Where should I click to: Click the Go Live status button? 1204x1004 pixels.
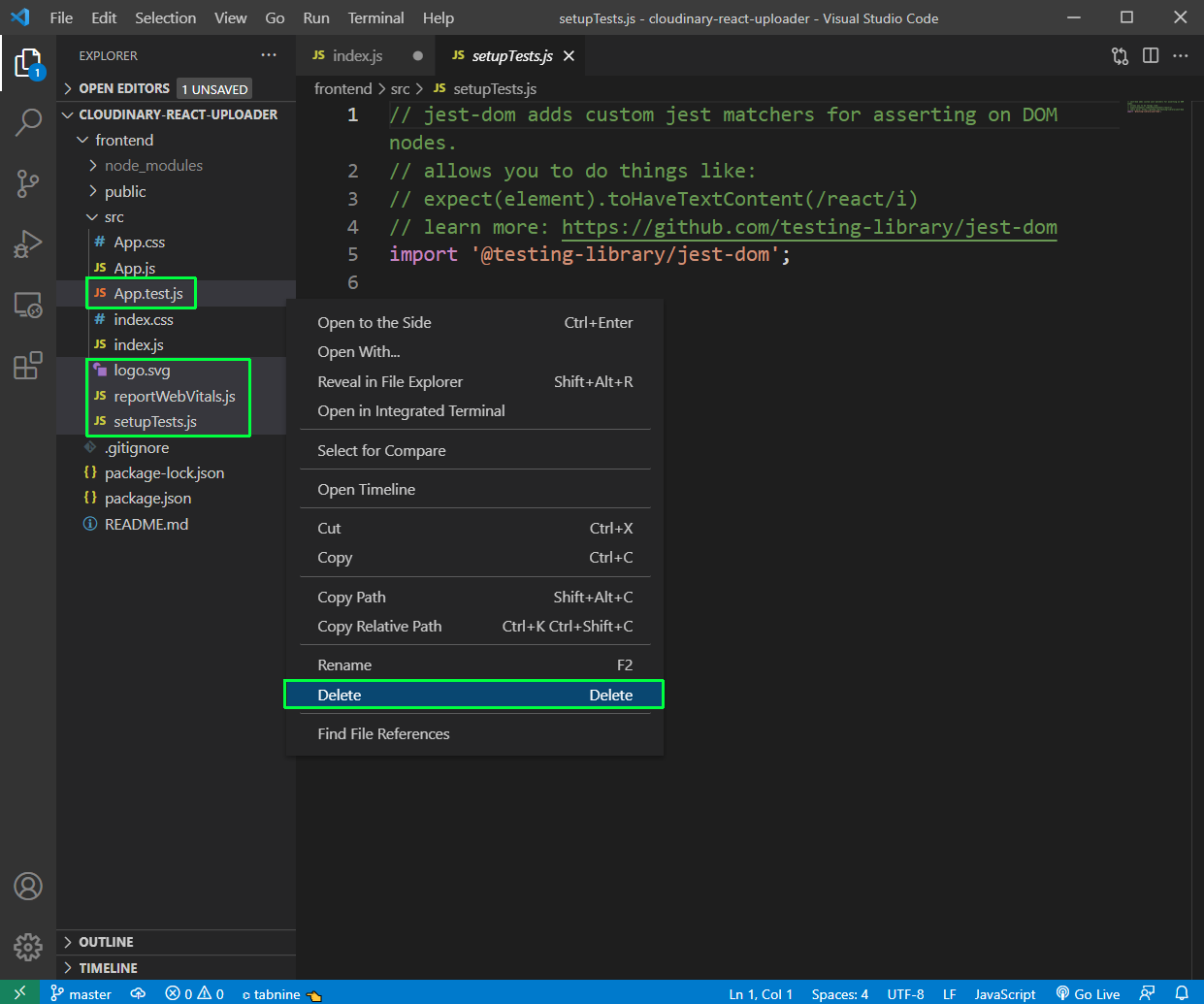point(1088,993)
